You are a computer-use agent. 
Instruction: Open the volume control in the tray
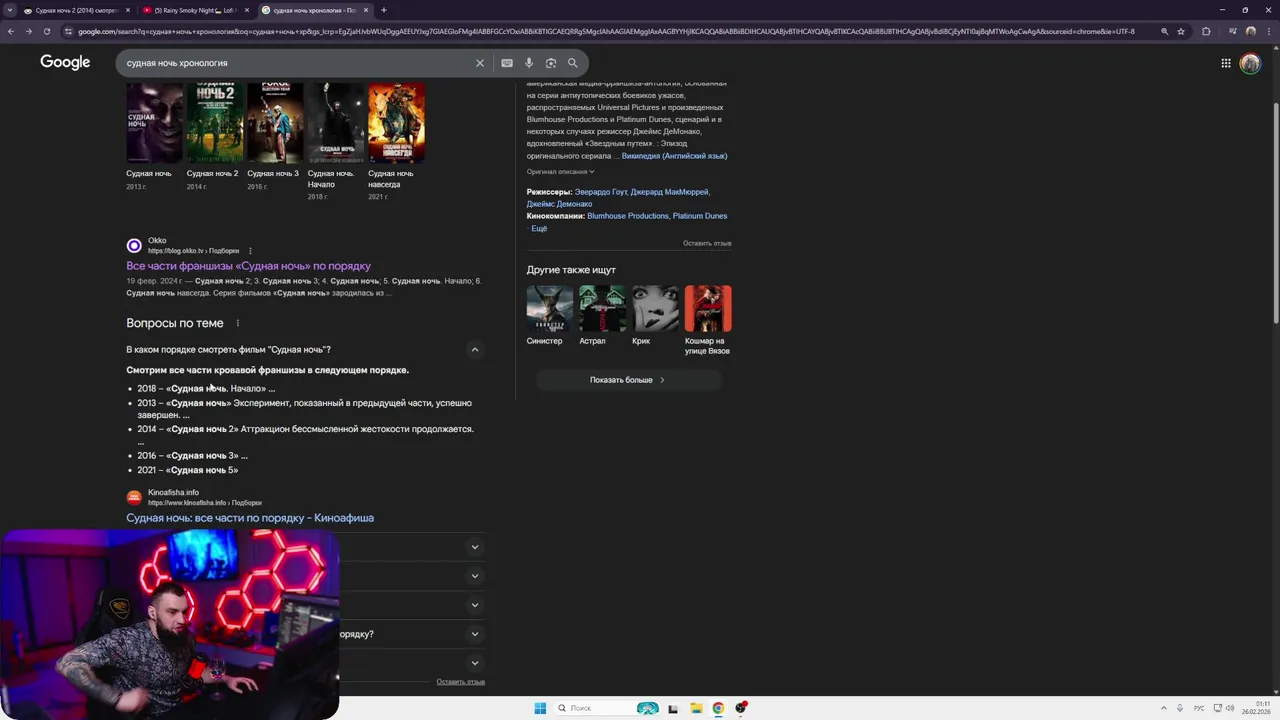click(x=1229, y=708)
